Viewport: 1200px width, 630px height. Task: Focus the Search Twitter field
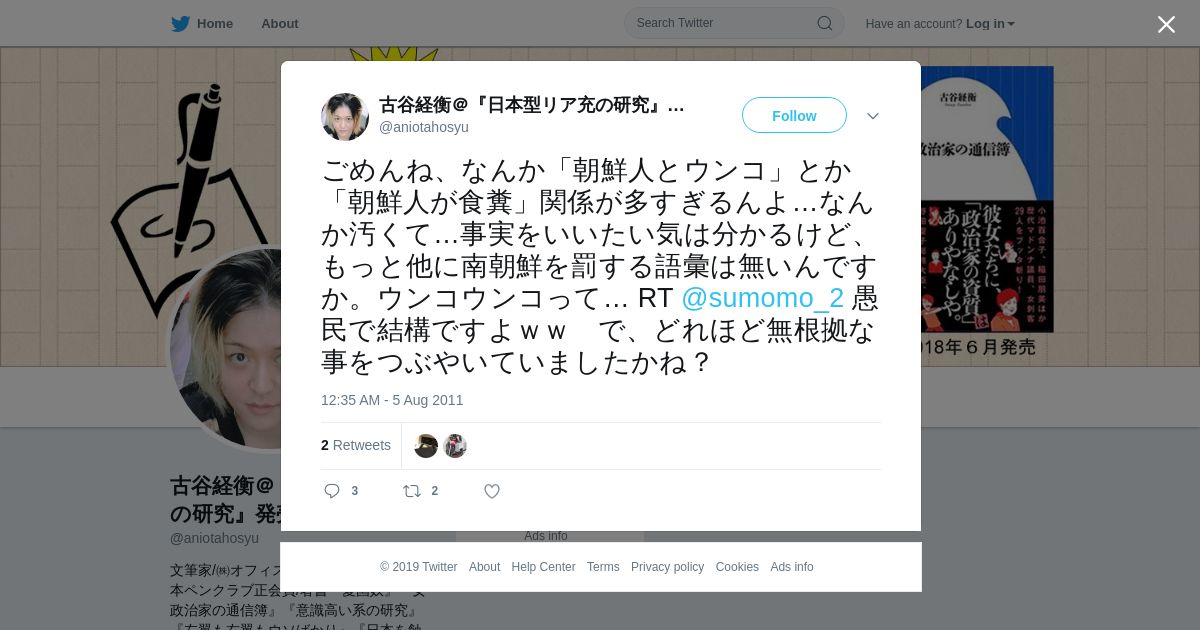click(x=734, y=23)
